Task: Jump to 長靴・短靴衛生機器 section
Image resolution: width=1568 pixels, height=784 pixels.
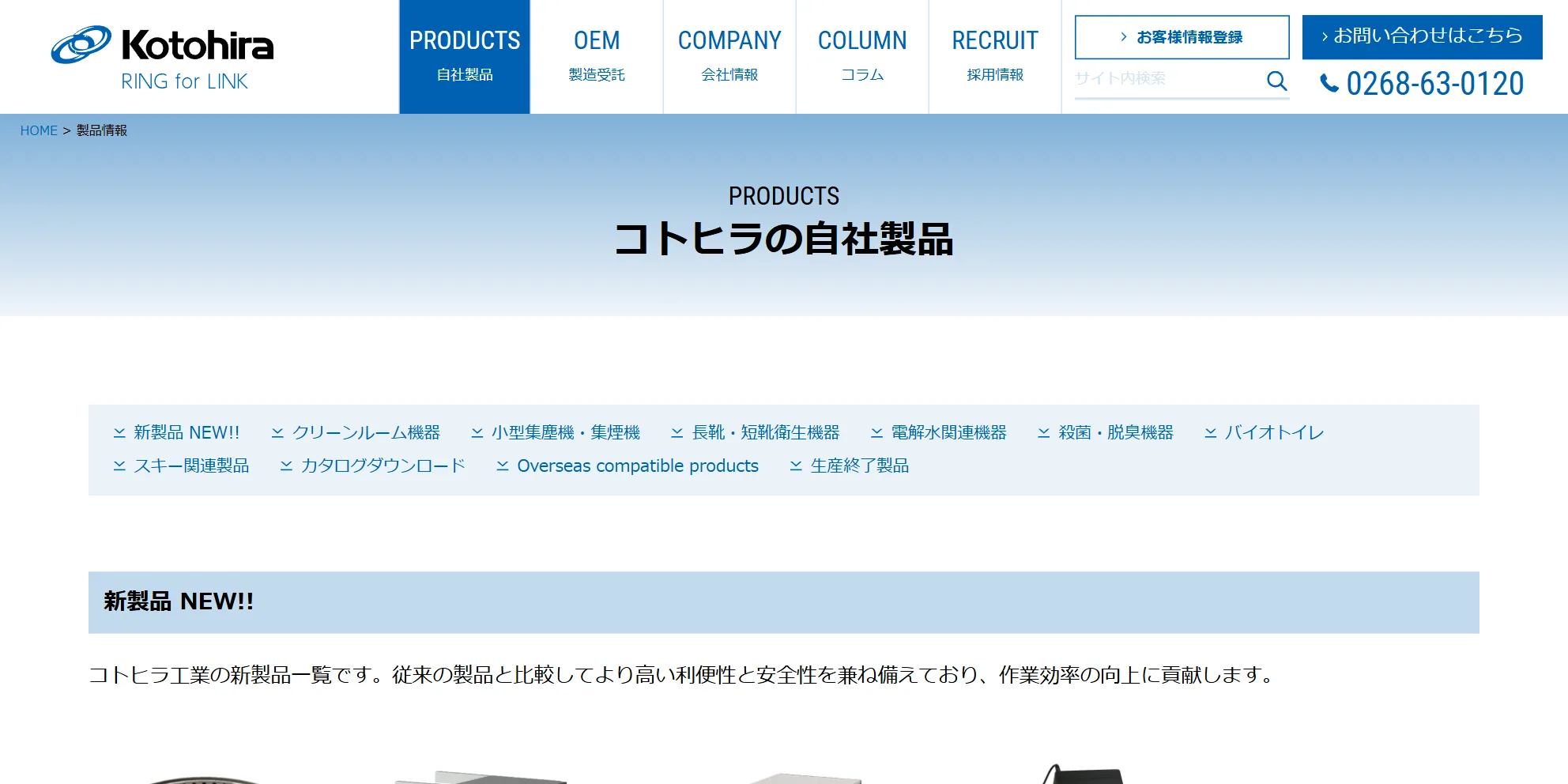Action: point(766,433)
